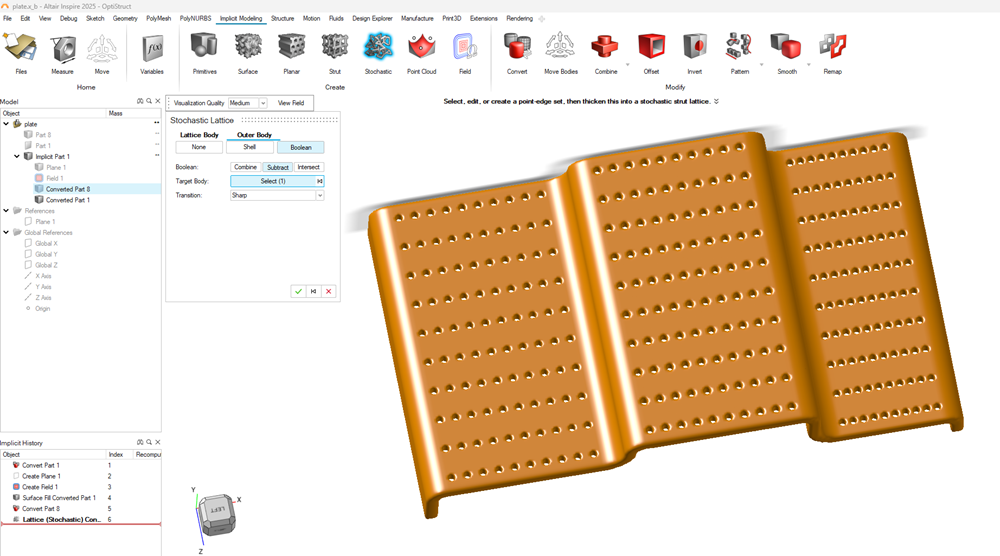
Task: Open the Transition dropdown set to Sharp
Action: point(277,196)
